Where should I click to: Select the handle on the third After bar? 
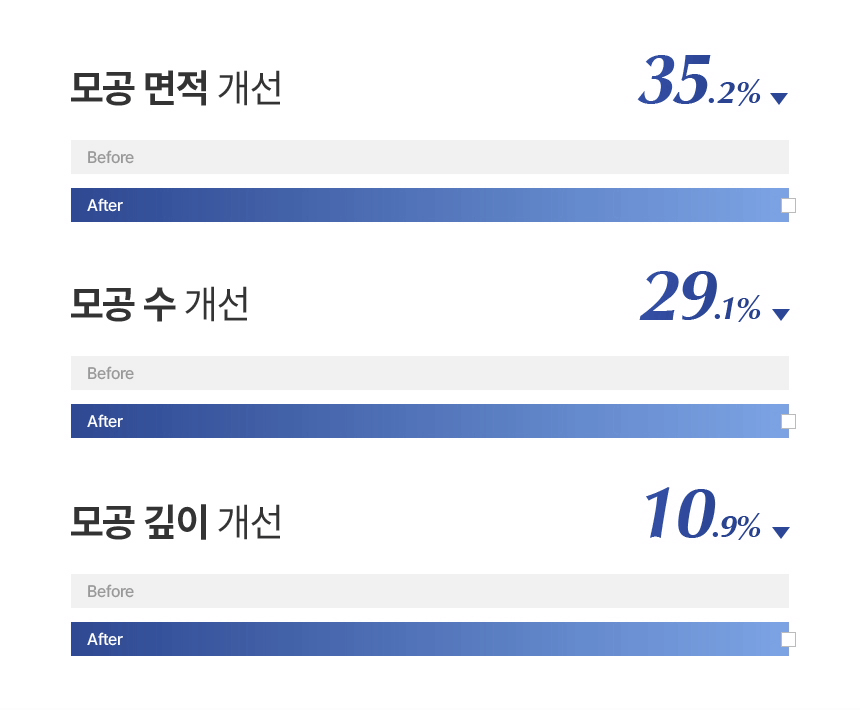[789, 639]
